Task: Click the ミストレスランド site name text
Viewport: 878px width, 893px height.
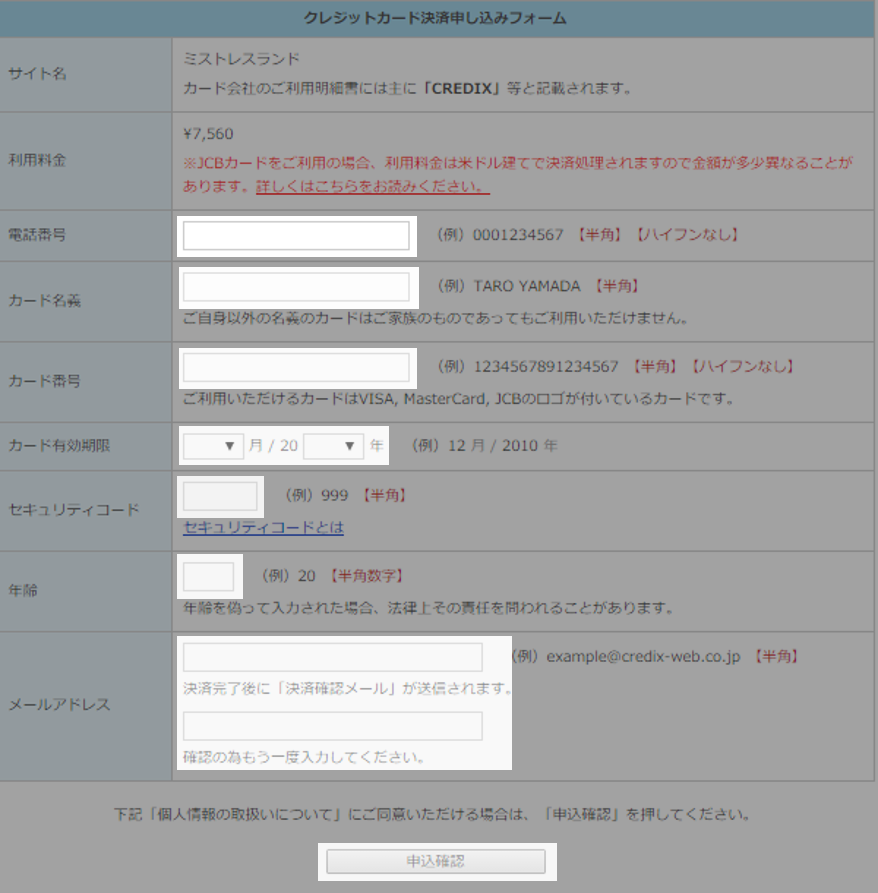Action: (x=241, y=59)
